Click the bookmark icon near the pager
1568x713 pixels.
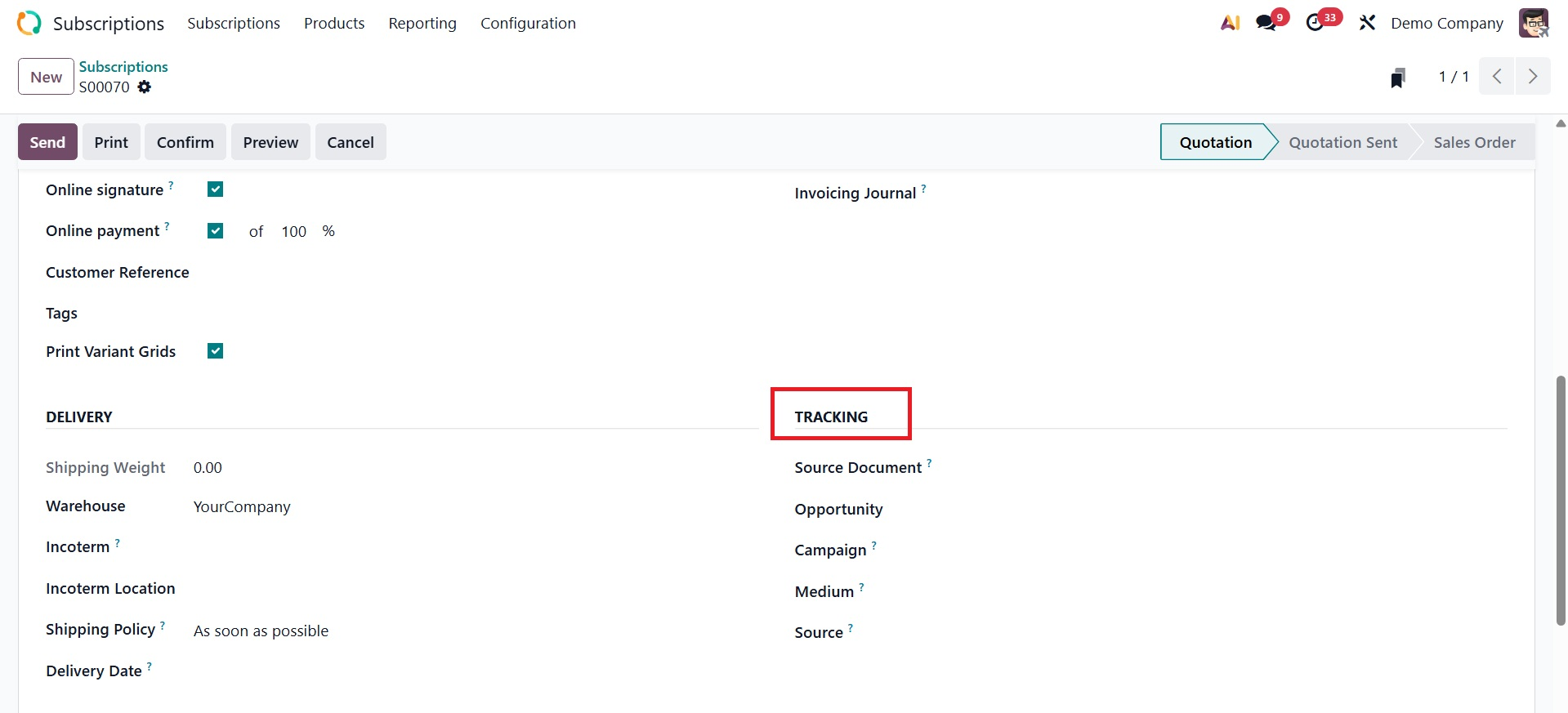(x=1398, y=78)
